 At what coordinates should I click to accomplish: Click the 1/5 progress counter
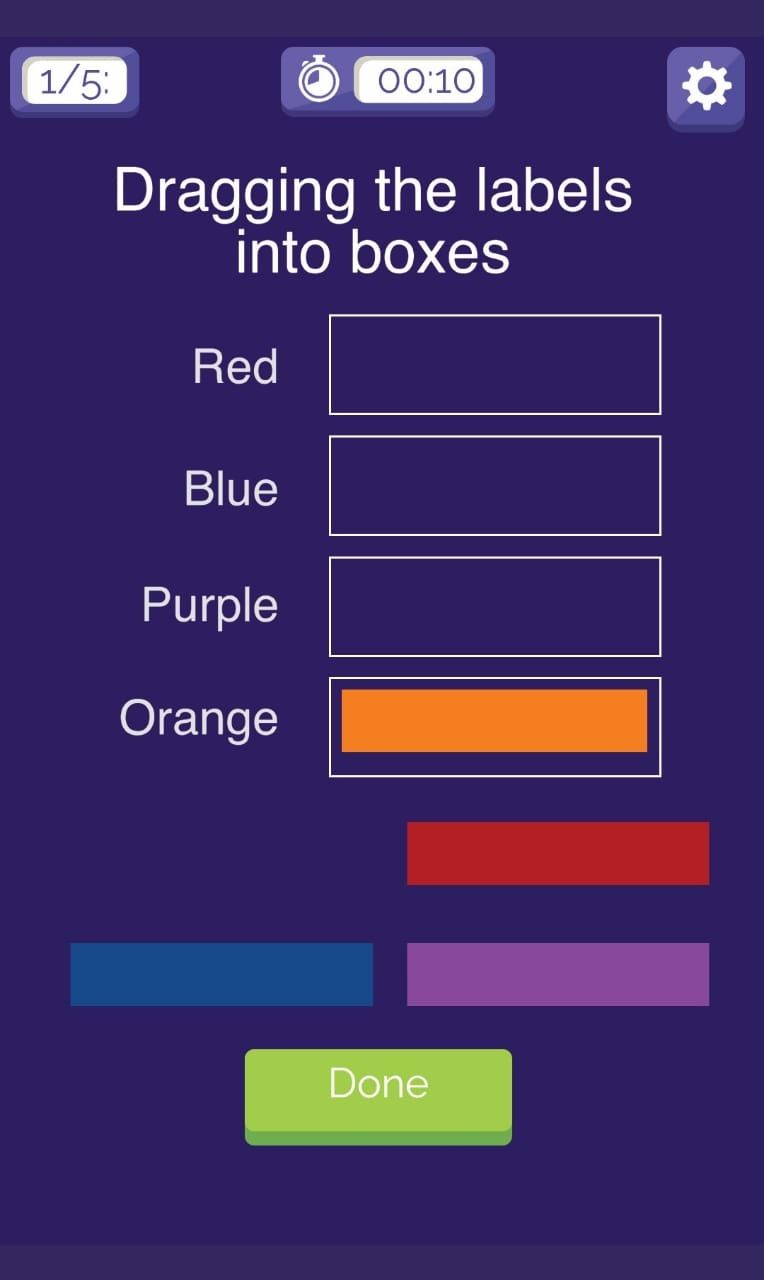tap(75, 82)
